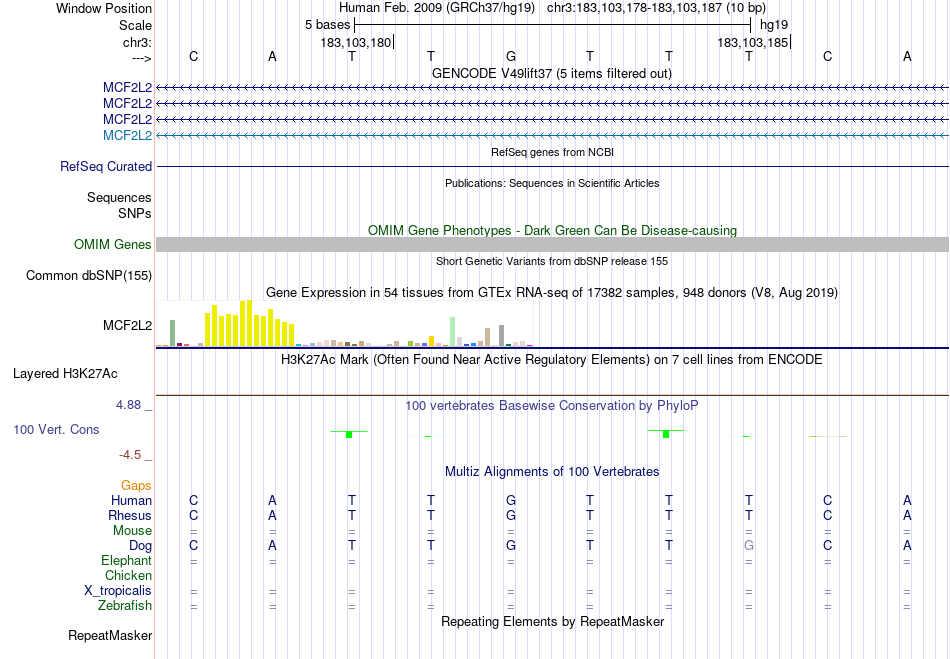Open Publications: Sequences in Scientific Articles title
The image size is (950, 659).
point(552,183)
